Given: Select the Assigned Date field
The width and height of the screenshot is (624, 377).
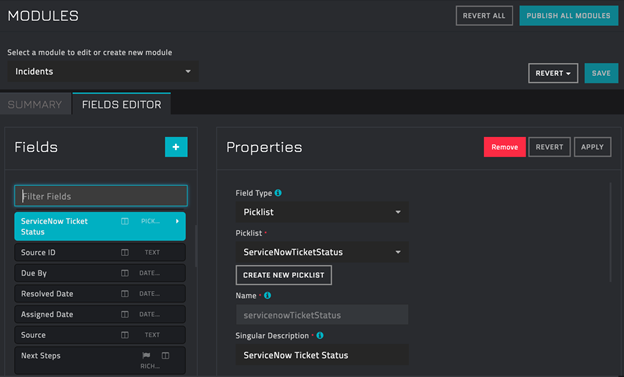Looking at the screenshot, I should pos(100,314).
